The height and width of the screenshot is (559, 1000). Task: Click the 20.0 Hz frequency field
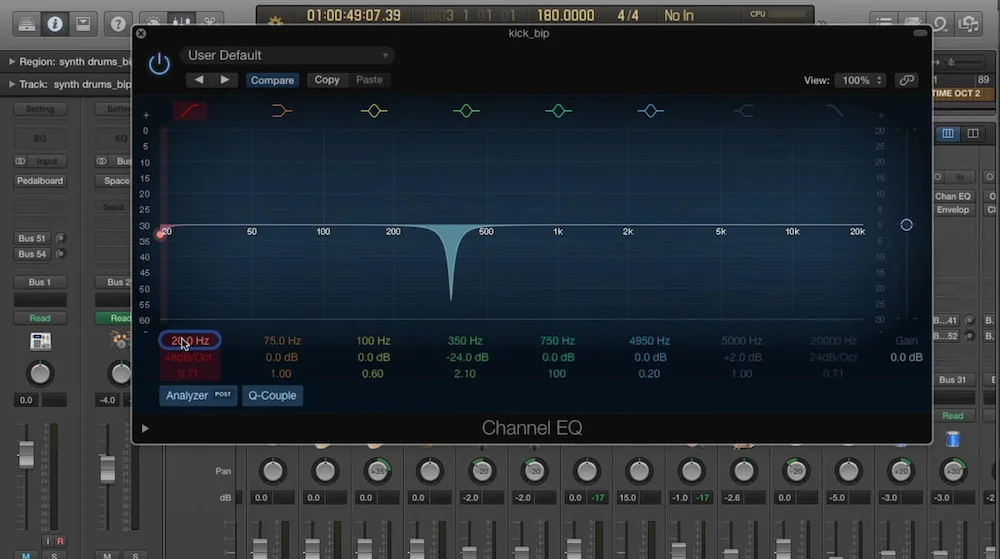(190, 340)
